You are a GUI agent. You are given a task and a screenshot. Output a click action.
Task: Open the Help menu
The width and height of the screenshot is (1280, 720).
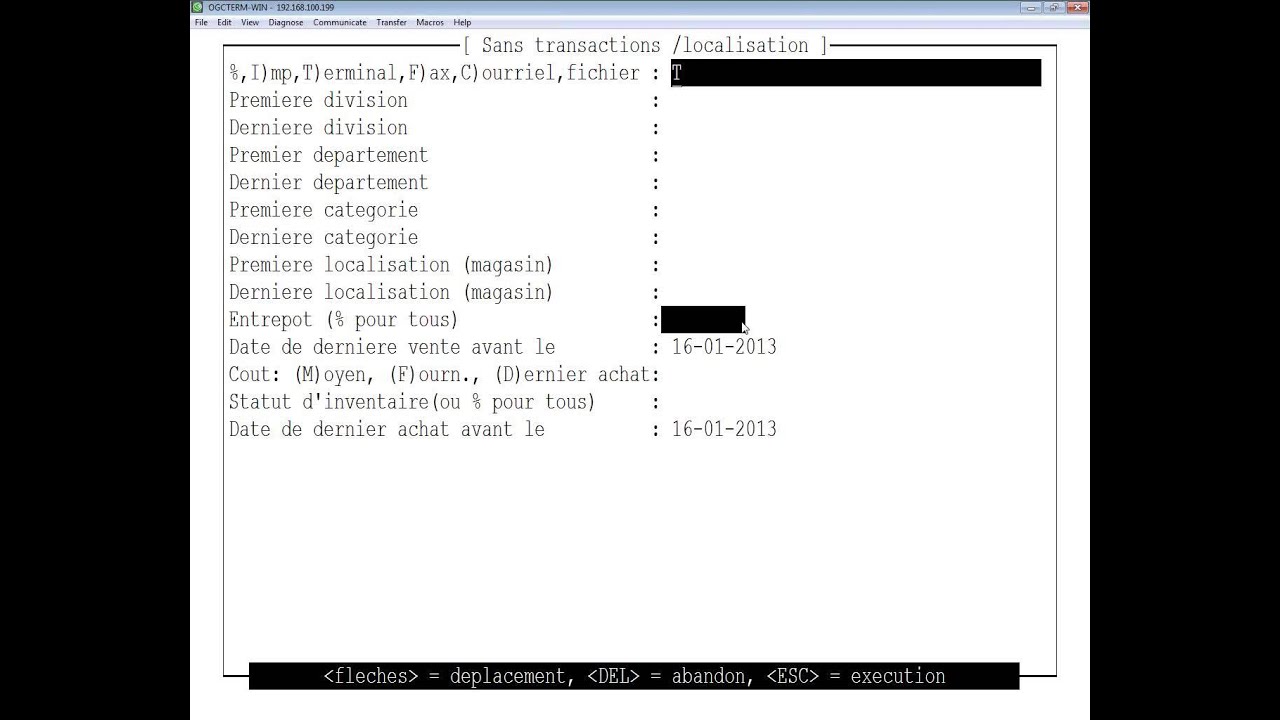click(x=462, y=22)
